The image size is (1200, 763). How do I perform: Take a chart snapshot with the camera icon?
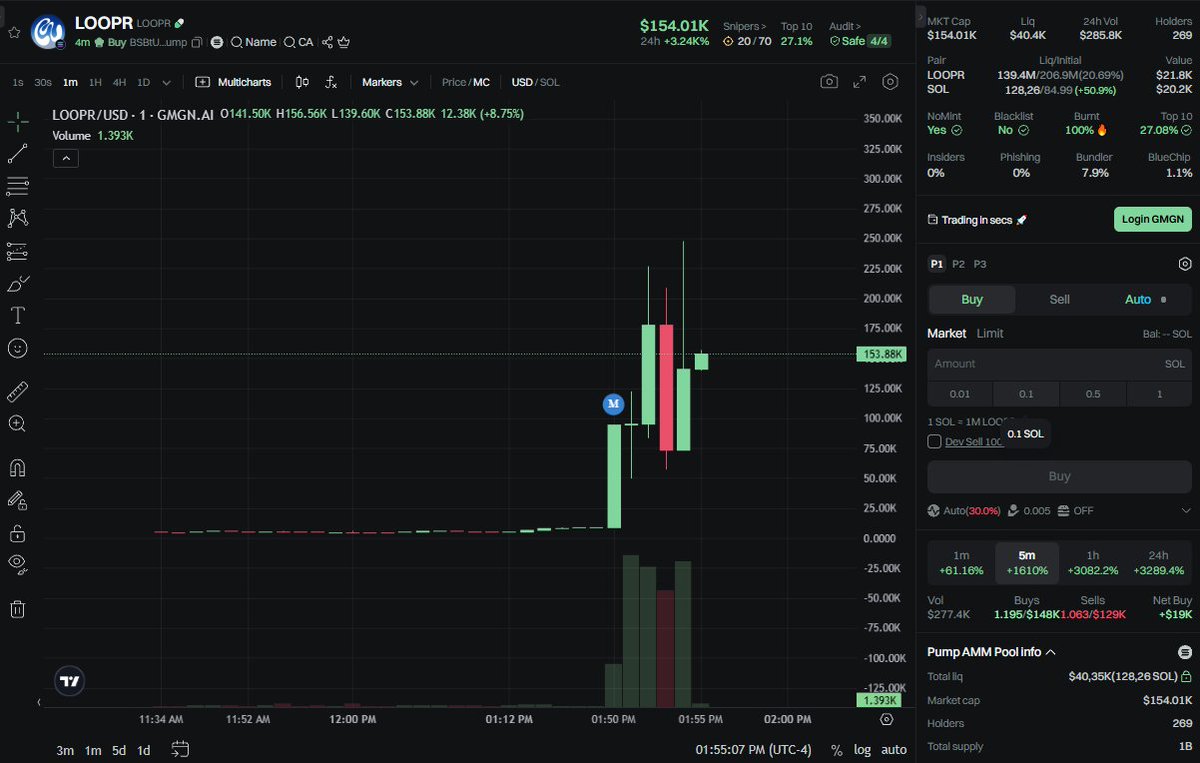click(829, 82)
